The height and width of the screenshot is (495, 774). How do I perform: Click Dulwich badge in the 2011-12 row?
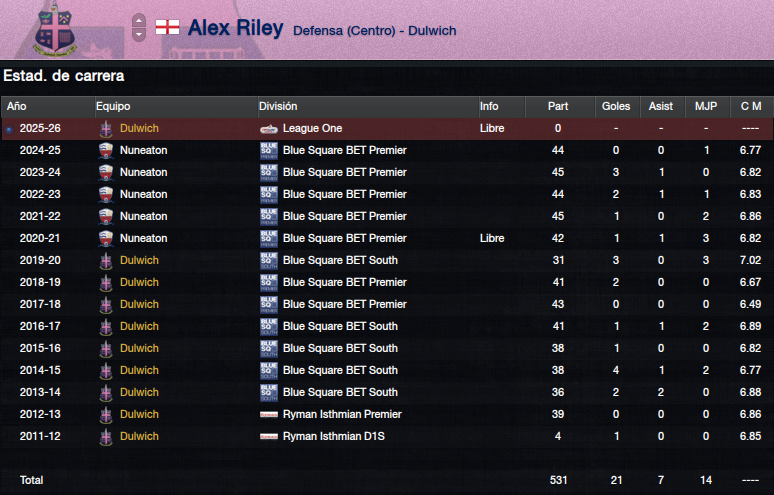(x=106, y=437)
